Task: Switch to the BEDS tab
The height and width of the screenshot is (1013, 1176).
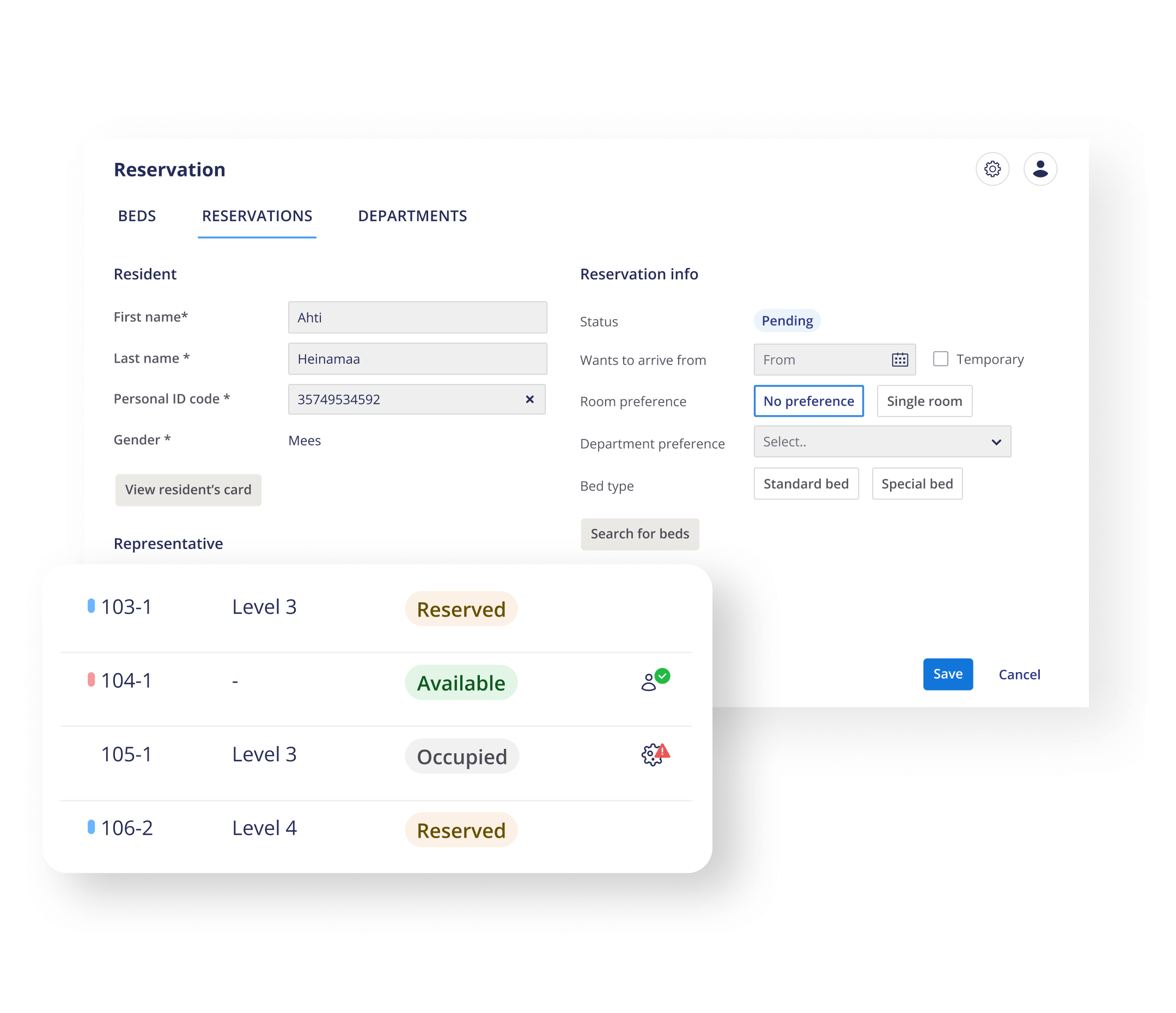Action: click(x=137, y=216)
